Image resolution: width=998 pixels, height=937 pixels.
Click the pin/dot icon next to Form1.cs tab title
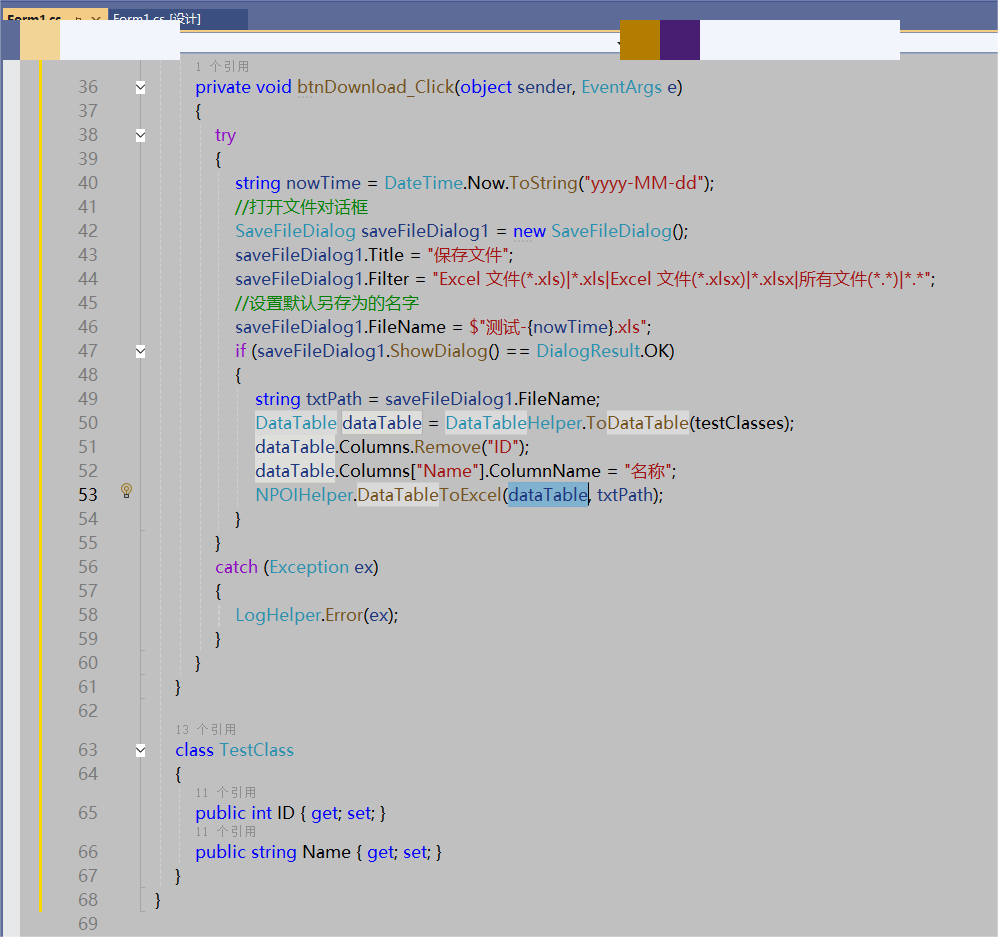(76, 17)
